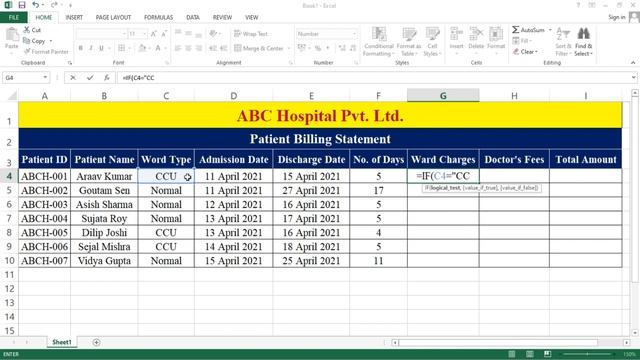This screenshot has width=640, height=360.
Task: Switch to the PAGE LAYOUT tab
Action: [113, 18]
